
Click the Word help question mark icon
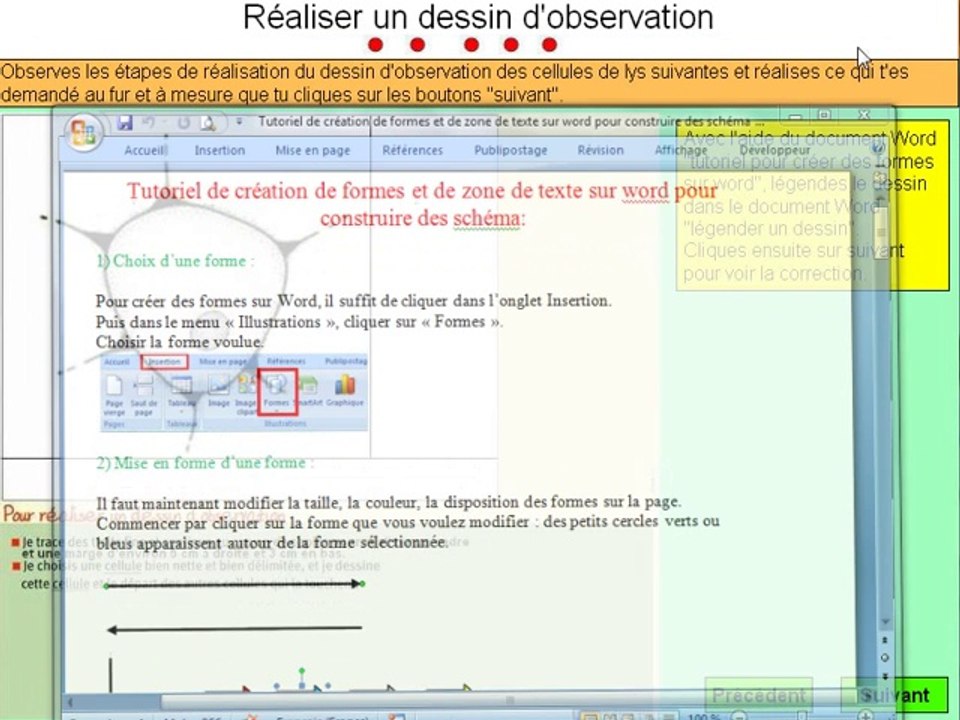click(x=879, y=147)
